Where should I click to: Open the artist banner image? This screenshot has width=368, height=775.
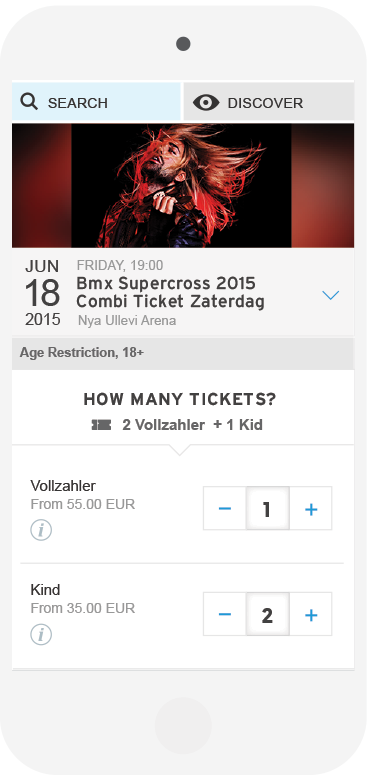pos(183,185)
